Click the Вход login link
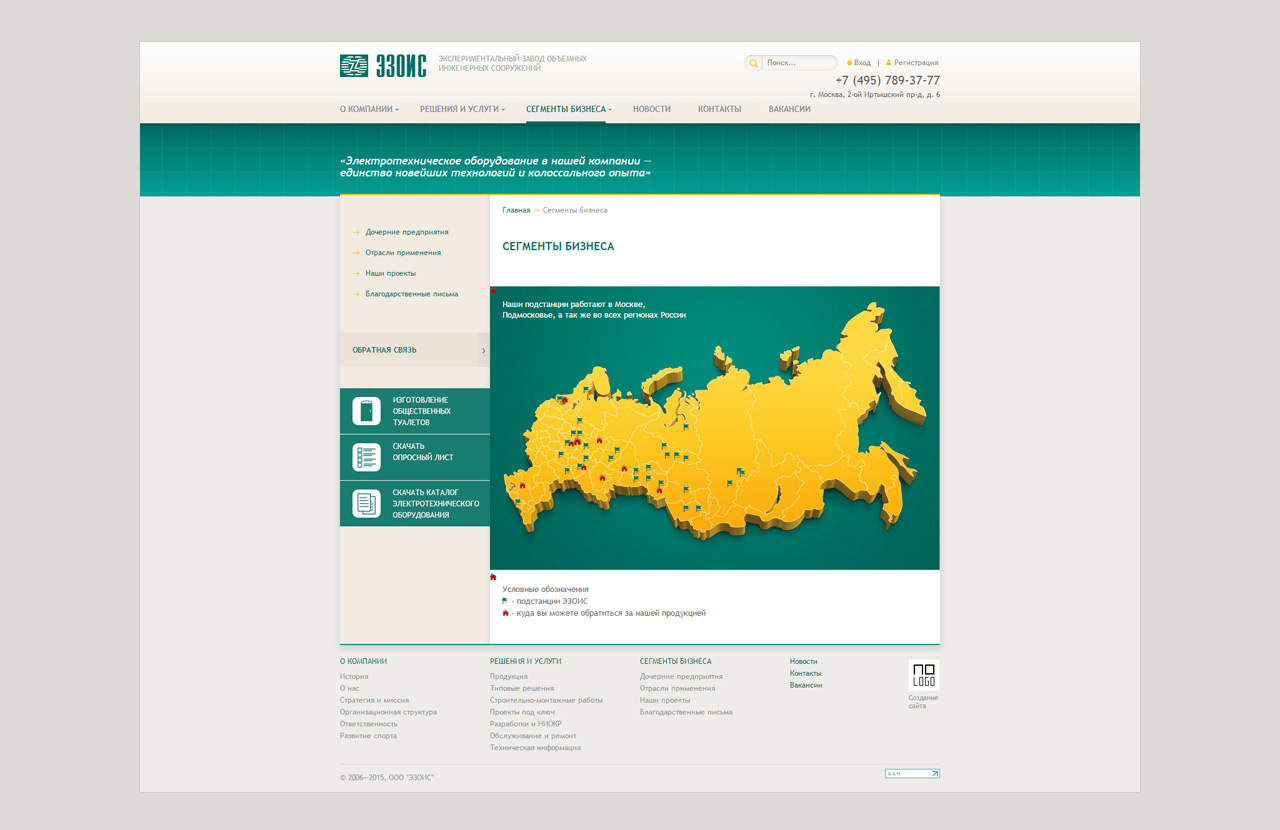This screenshot has height=830, width=1280. [861, 63]
